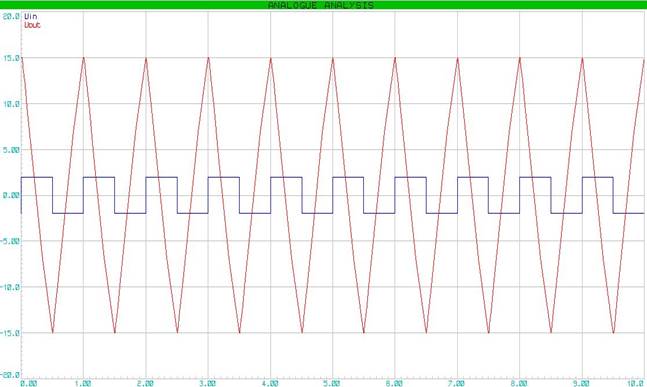
Task: Click the 5.00 time axis label
Action: pyautogui.click(x=332, y=383)
